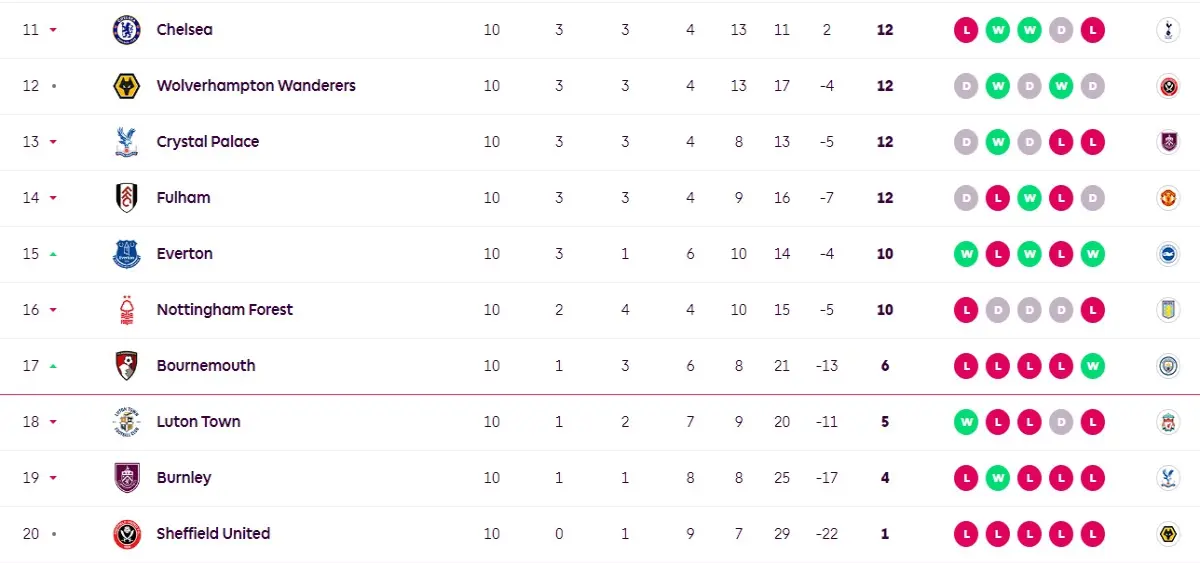Click the Wolverhampton Wanderers wolf crest
The height and width of the screenshot is (563, 1200).
(x=127, y=86)
